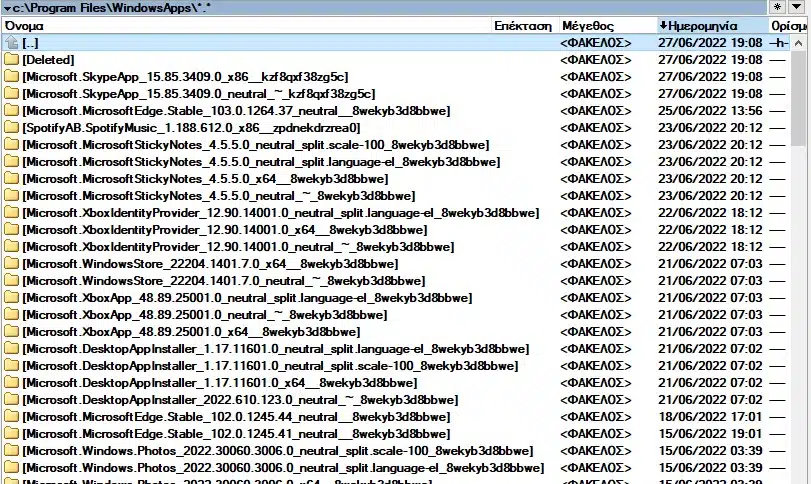
Task: Open directory history dropdown arrow at top right
Action: coord(795,7)
